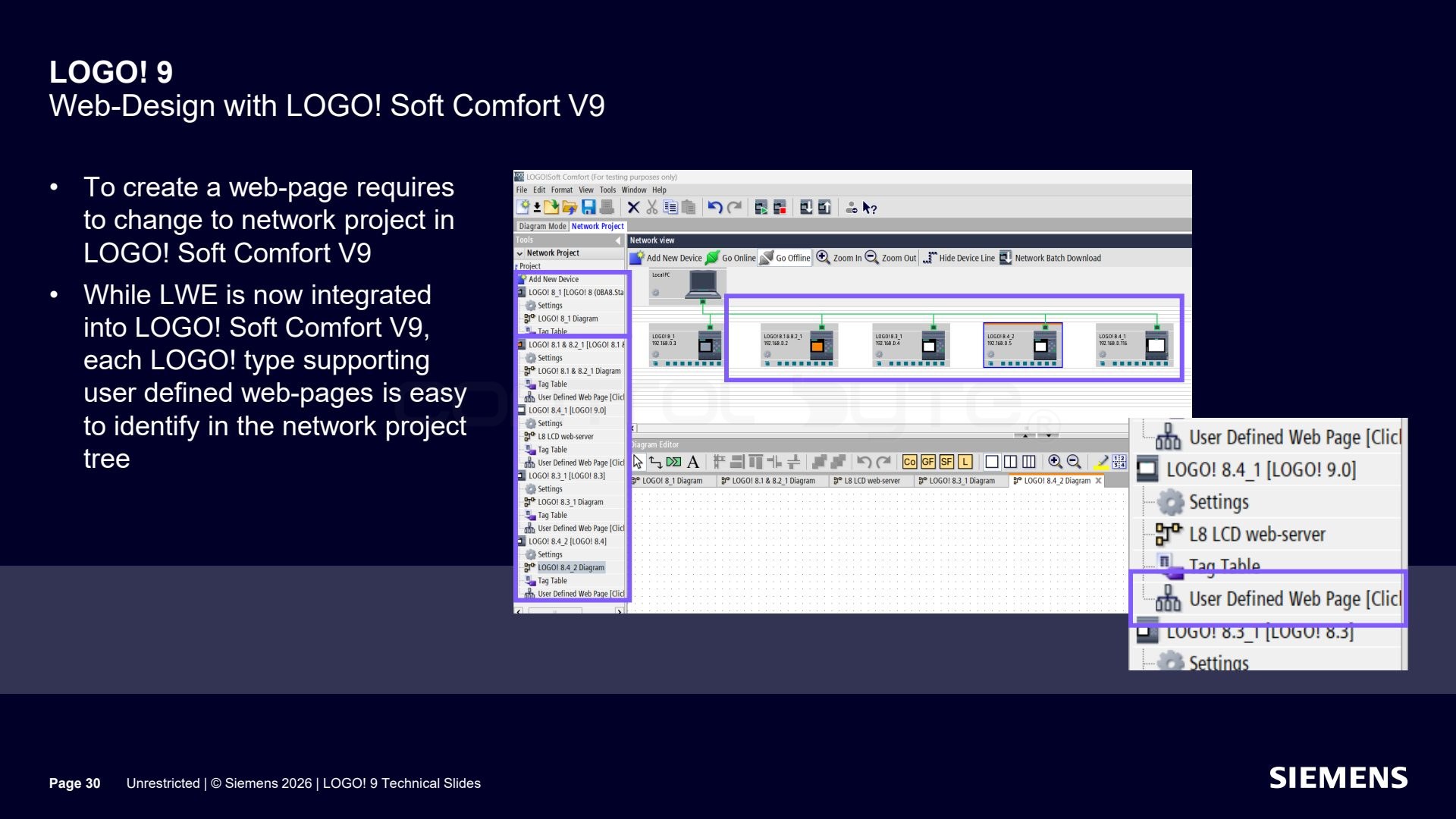
Task: Click the Cut scissors icon
Action: 652,207
